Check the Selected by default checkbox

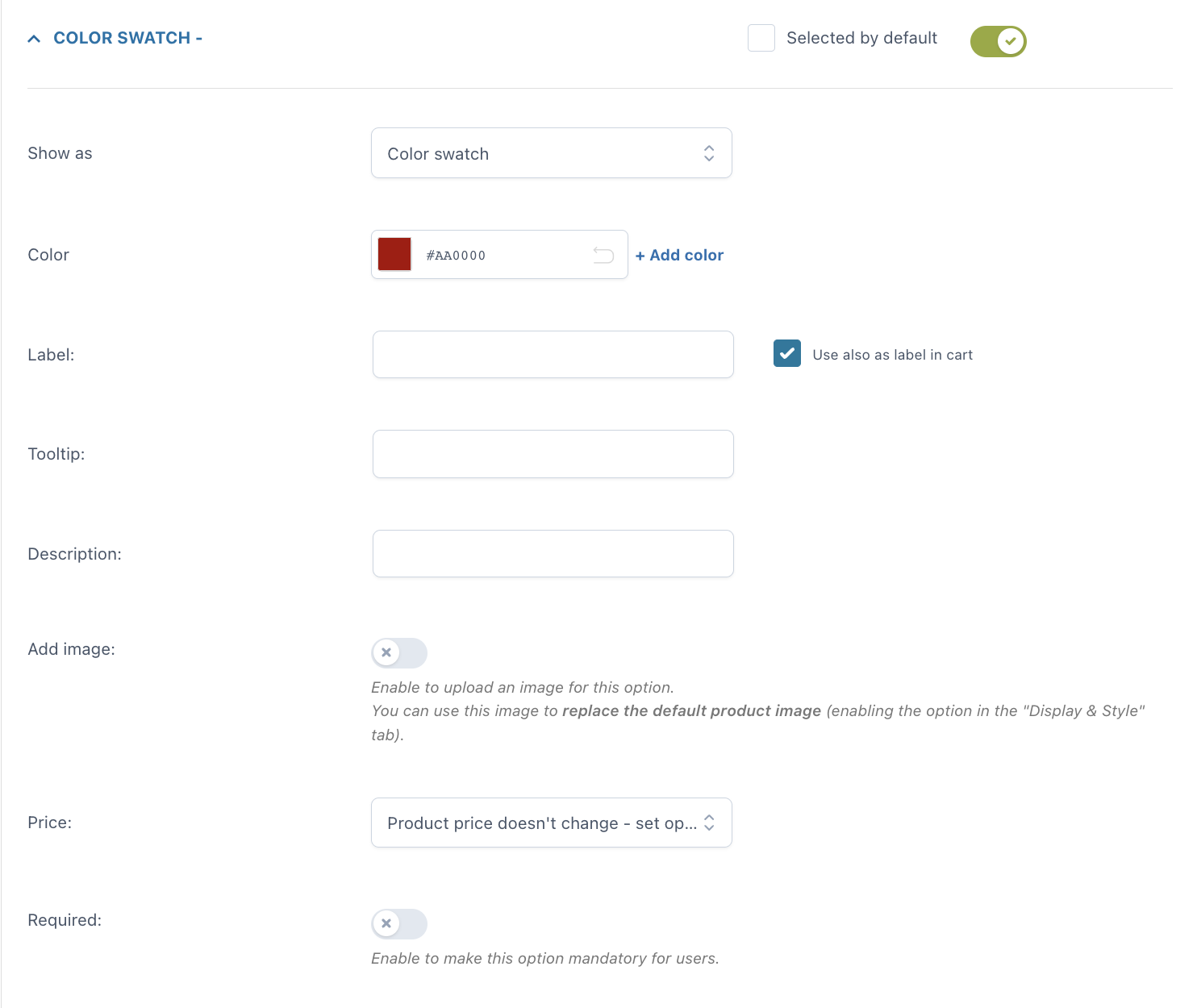[761, 38]
